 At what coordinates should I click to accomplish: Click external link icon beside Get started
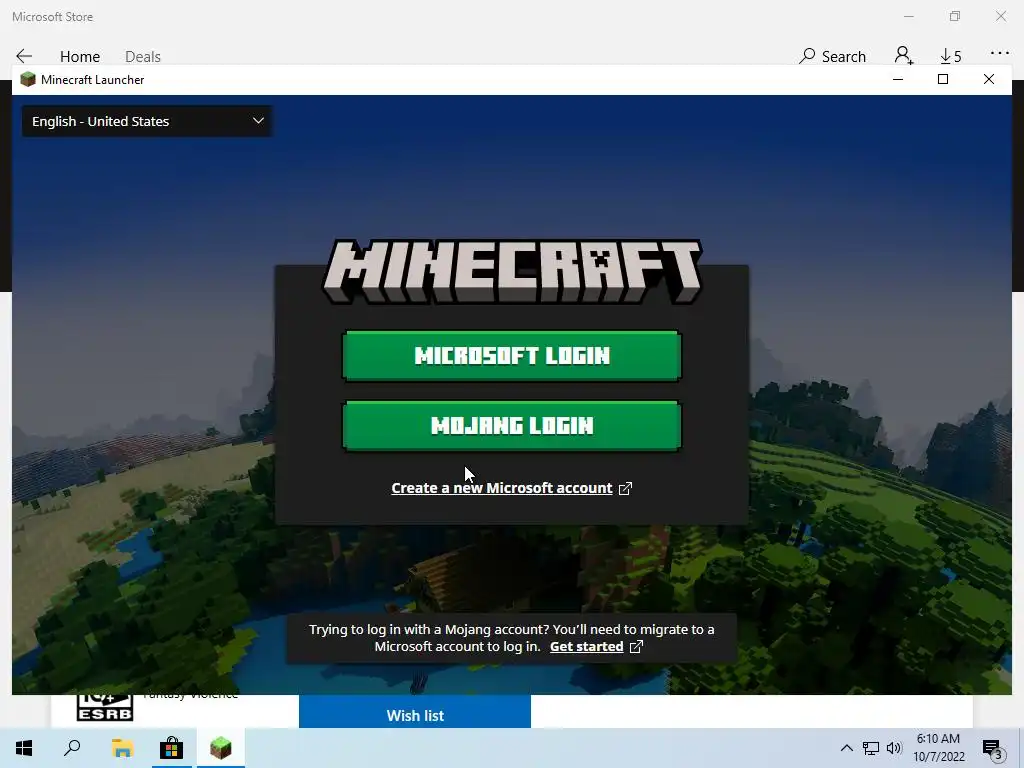[x=636, y=647]
